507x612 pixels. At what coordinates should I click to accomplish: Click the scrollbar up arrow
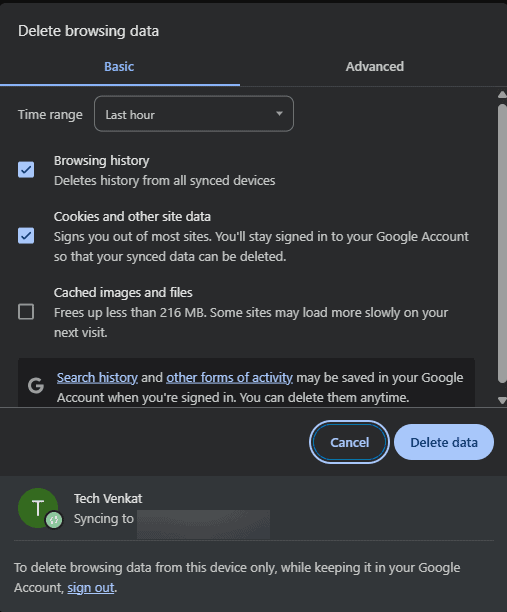[502, 94]
